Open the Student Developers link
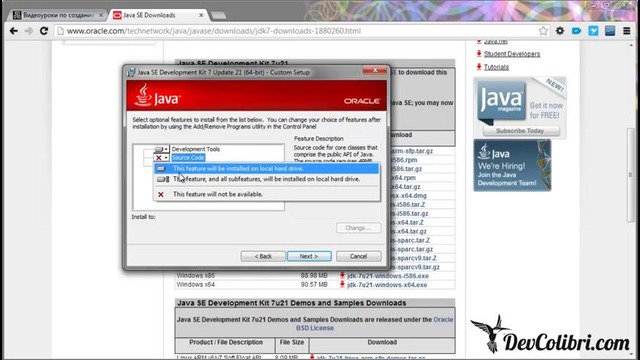Viewport: 640px width, 360px height. [512, 54]
